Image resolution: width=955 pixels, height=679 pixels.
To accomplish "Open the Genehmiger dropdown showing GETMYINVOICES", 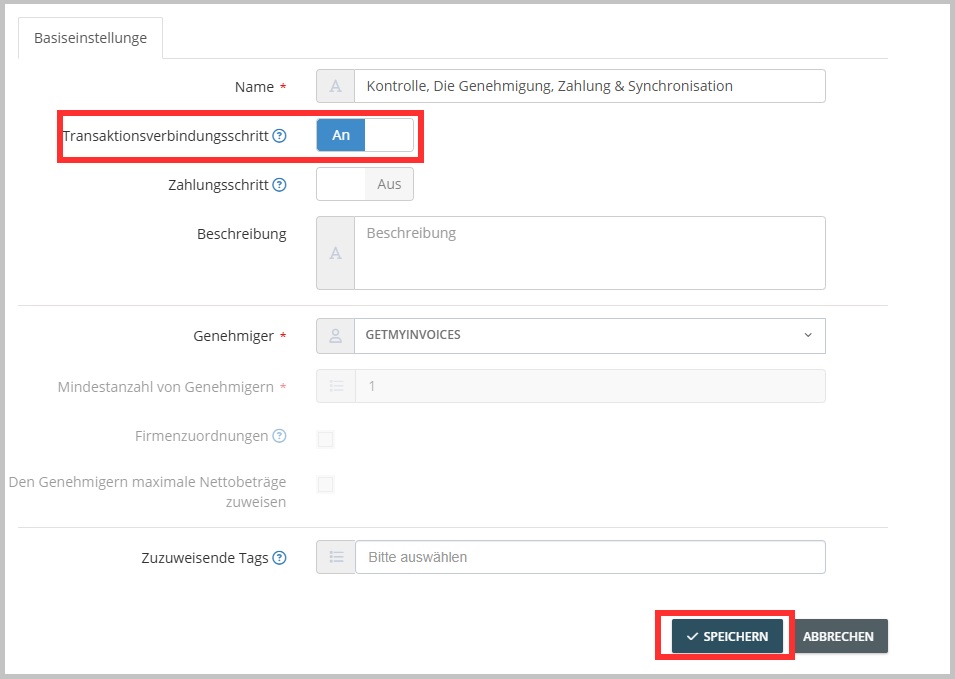I will [x=590, y=336].
